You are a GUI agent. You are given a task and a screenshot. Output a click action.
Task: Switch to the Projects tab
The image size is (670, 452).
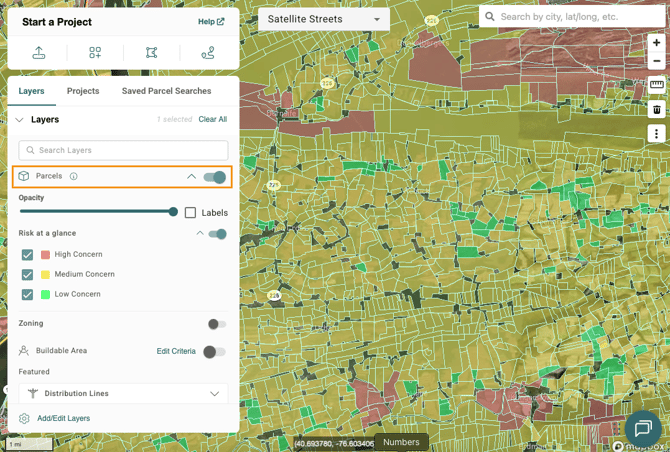coord(83,91)
